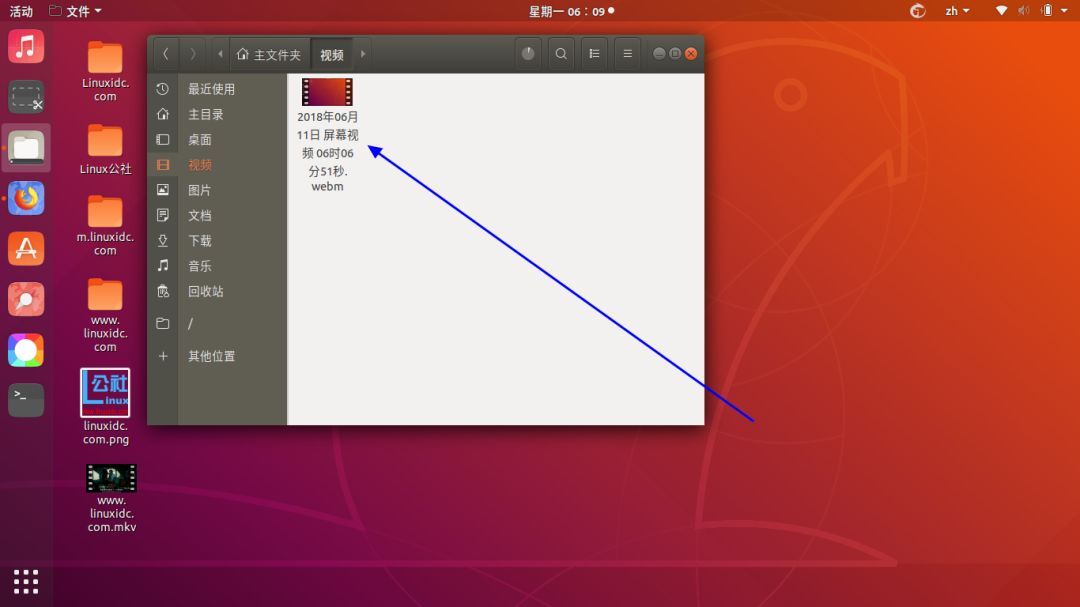Click the home icon beside 主目录
Screen dimensions: 1080x607
click(x=163, y=114)
